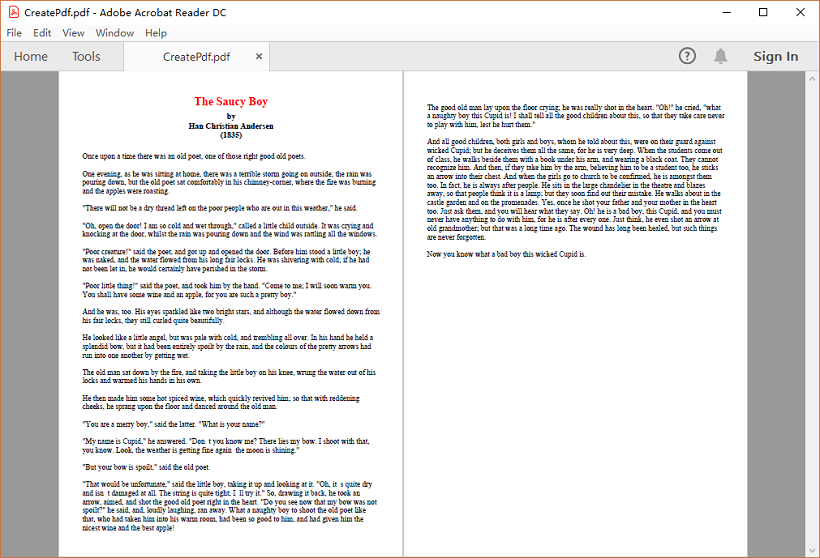Click the paragraph starting 'One evening, as he was'
This screenshot has height=558, width=820.
(229, 182)
